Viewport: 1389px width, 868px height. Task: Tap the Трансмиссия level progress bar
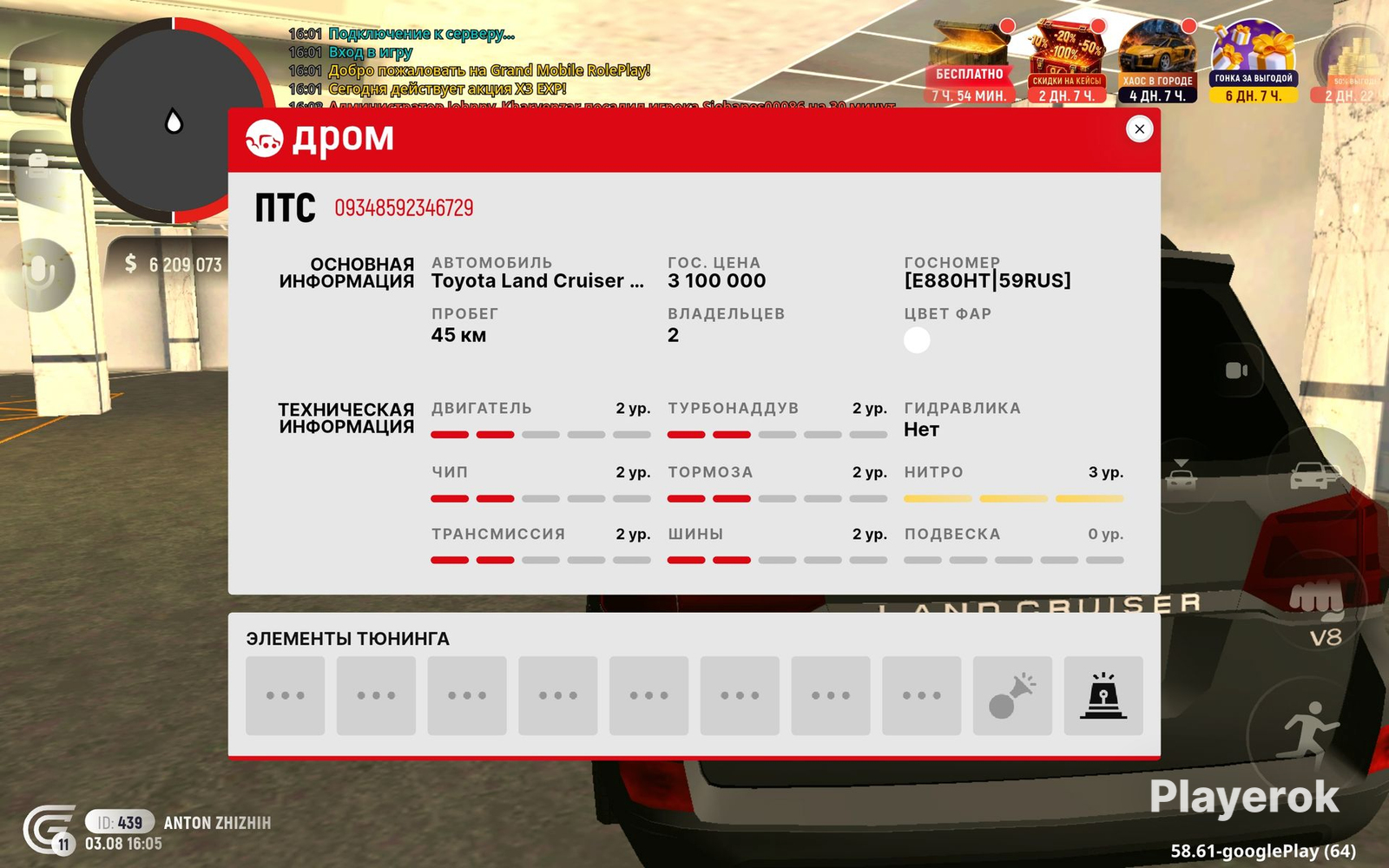point(541,561)
